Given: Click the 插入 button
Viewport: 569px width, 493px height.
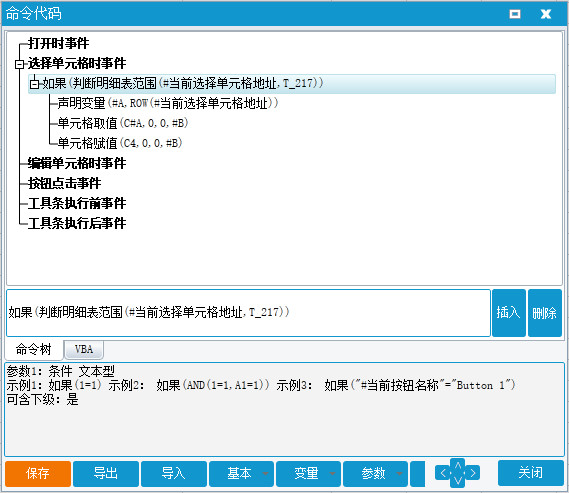Looking at the screenshot, I should 508,313.
